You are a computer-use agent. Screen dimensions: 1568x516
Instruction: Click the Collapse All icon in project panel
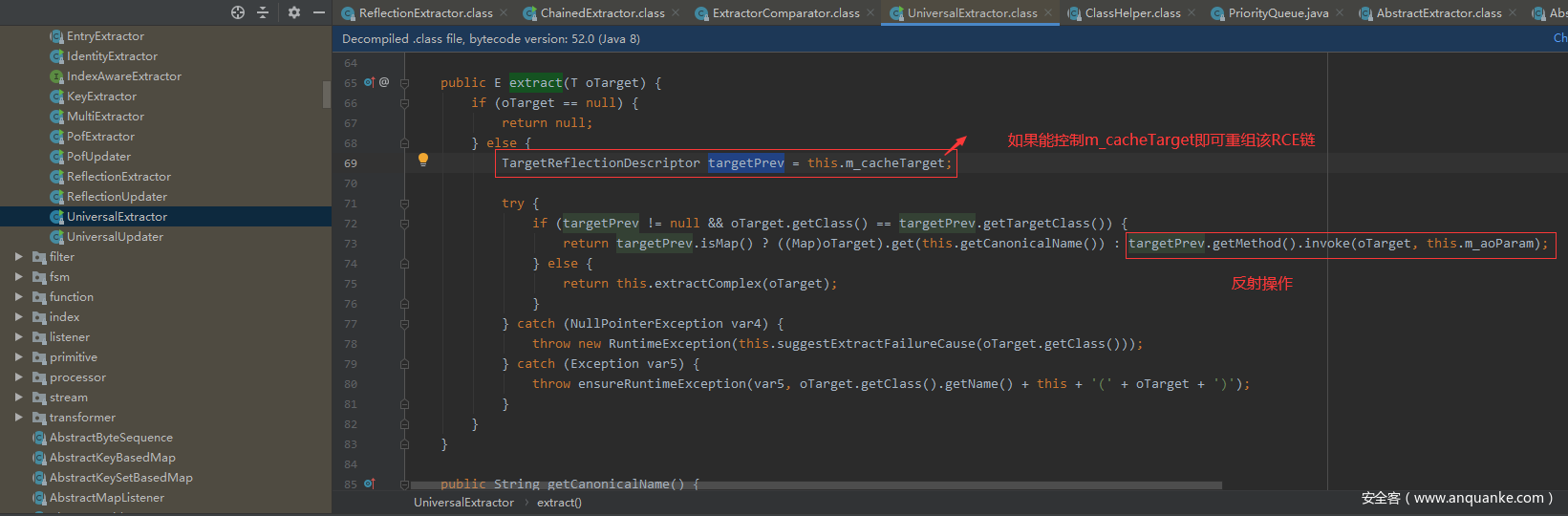point(263,12)
